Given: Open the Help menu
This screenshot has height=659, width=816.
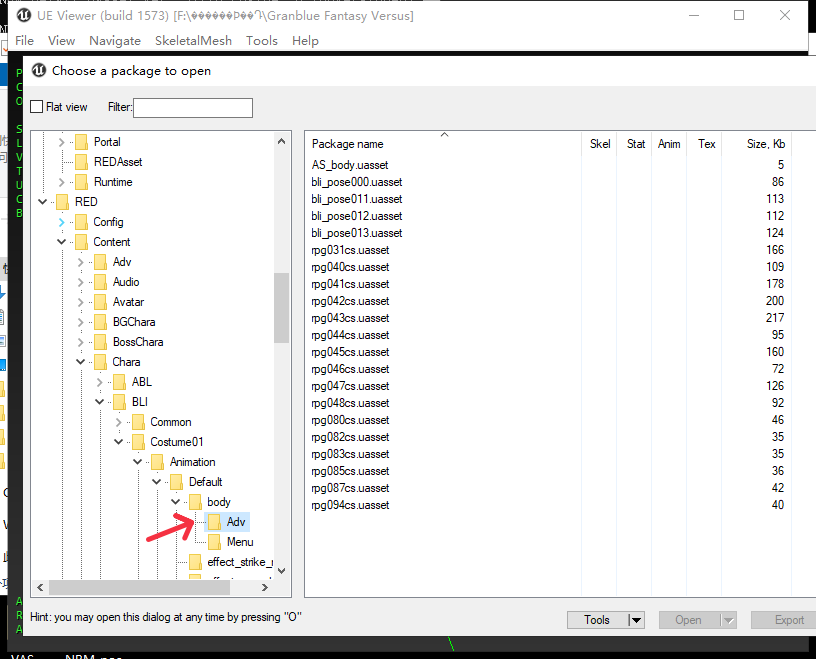Looking at the screenshot, I should click(x=305, y=41).
